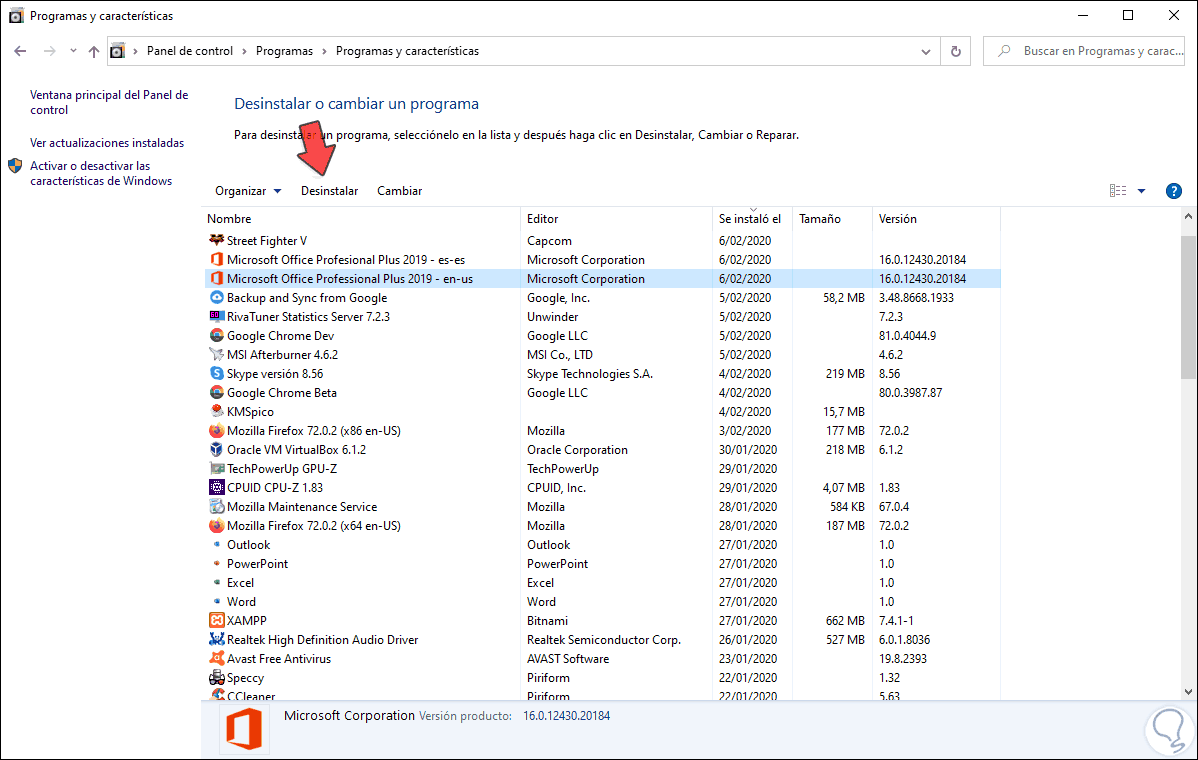This screenshot has width=1198, height=760.
Task: Click Skype Technologies S.A. editor cell
Action: click(x=590, y=374)
